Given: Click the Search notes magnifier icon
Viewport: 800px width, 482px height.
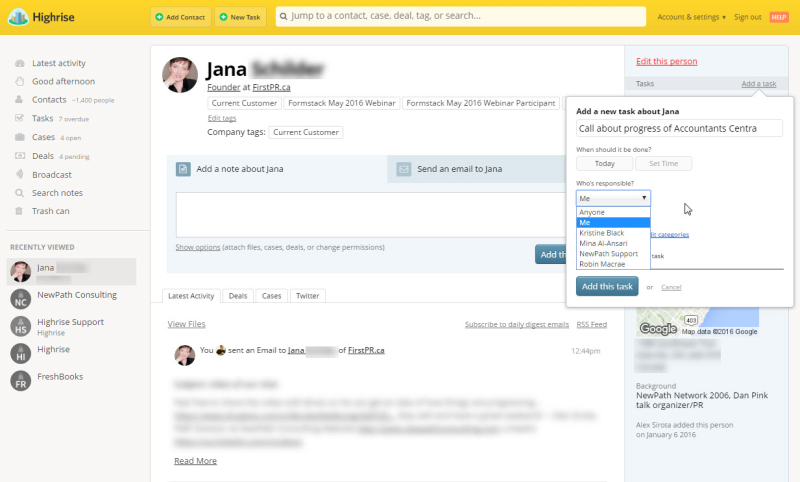Looking at the screenshot, I should (19, 193).
